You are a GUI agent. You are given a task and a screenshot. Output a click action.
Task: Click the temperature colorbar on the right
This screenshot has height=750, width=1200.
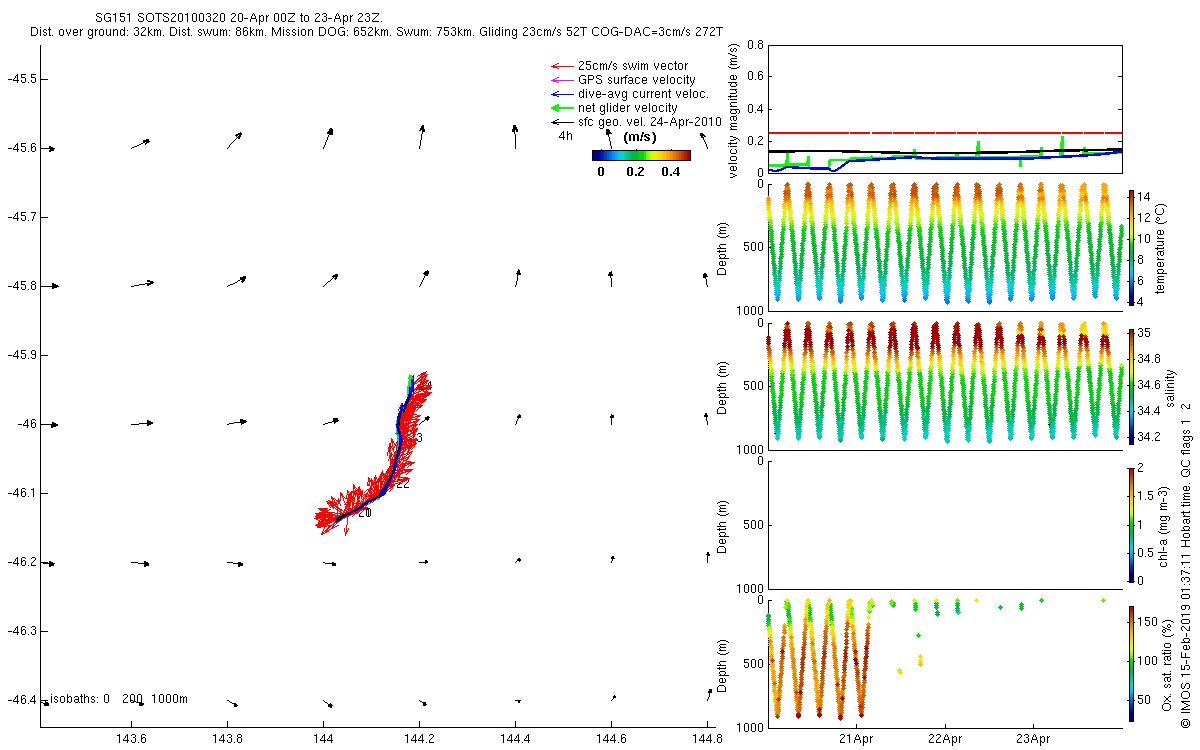pos(1131,245)
